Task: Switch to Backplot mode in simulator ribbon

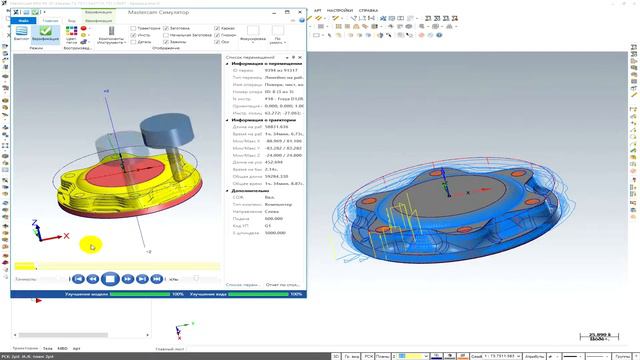Action: tap(21, 33)
